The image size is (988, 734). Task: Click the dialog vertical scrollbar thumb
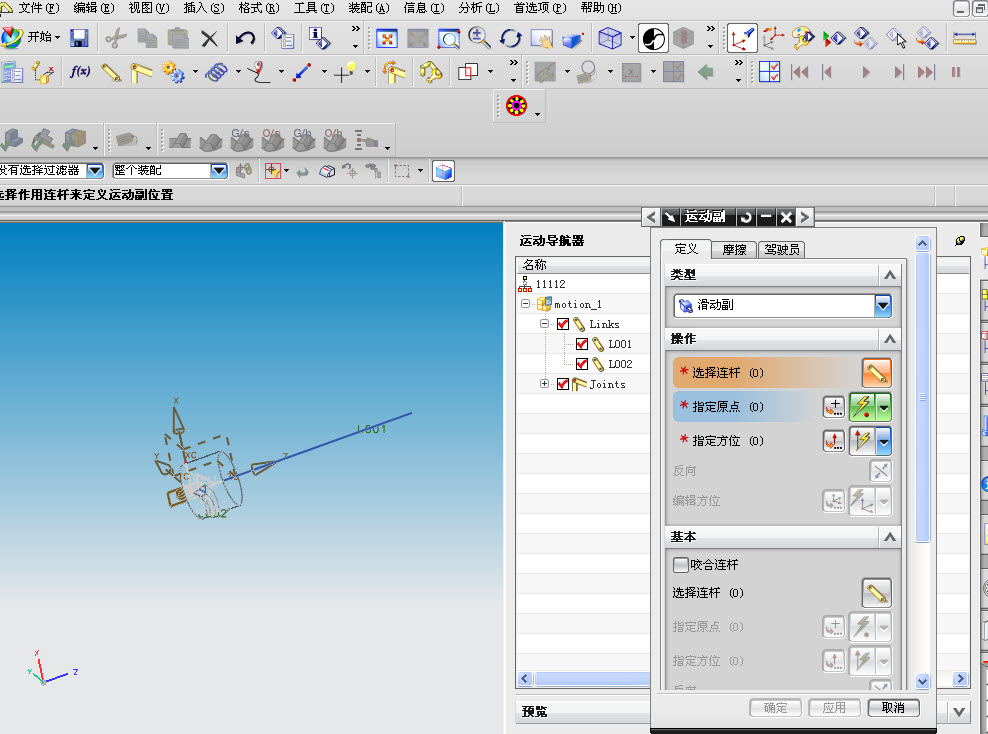[x=922, y=397]
